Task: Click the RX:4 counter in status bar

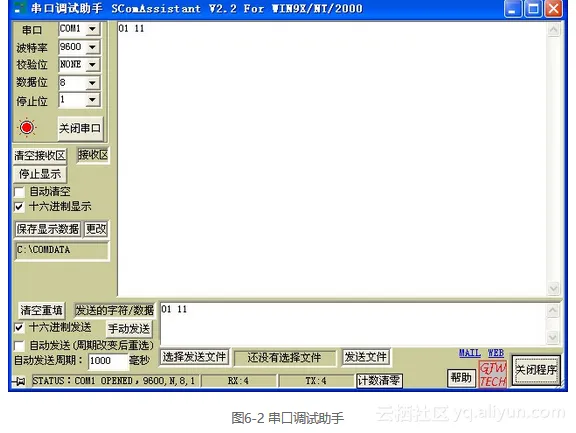Action: (x=238, y=381)
